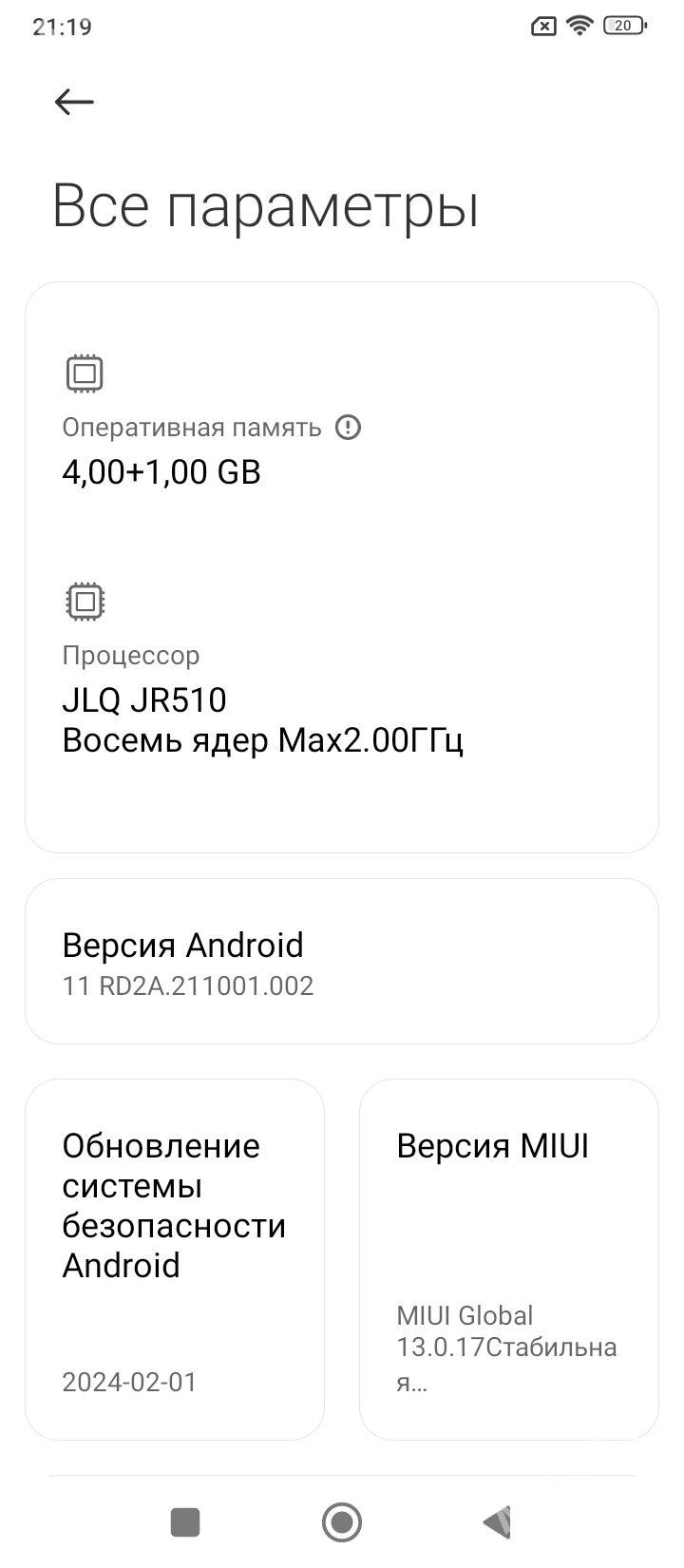Tap the 2024-02-01 security patch date
Viewport: 684px width, 1568px height.
tap(129, 1382)
